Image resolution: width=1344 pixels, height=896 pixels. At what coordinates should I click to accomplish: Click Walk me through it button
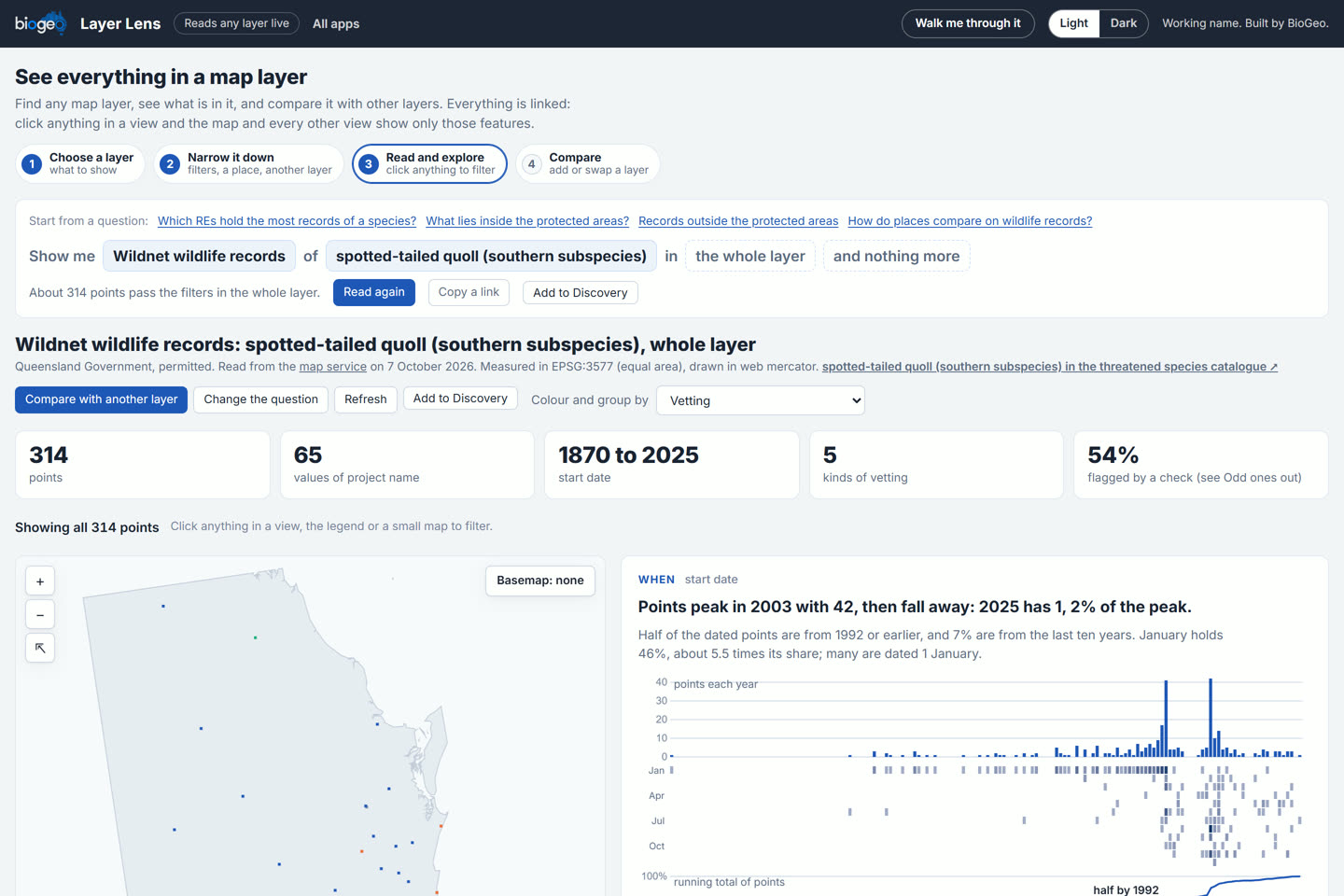(968, 23)
